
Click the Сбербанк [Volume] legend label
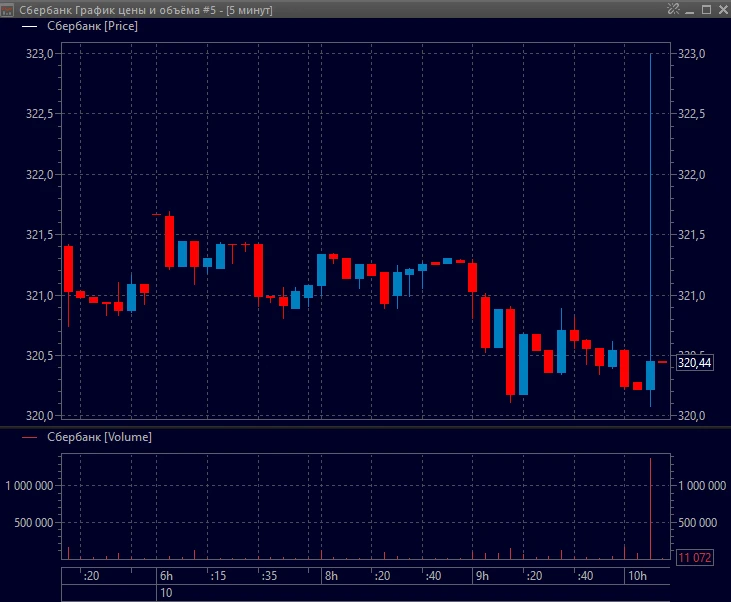click(99, 437)
